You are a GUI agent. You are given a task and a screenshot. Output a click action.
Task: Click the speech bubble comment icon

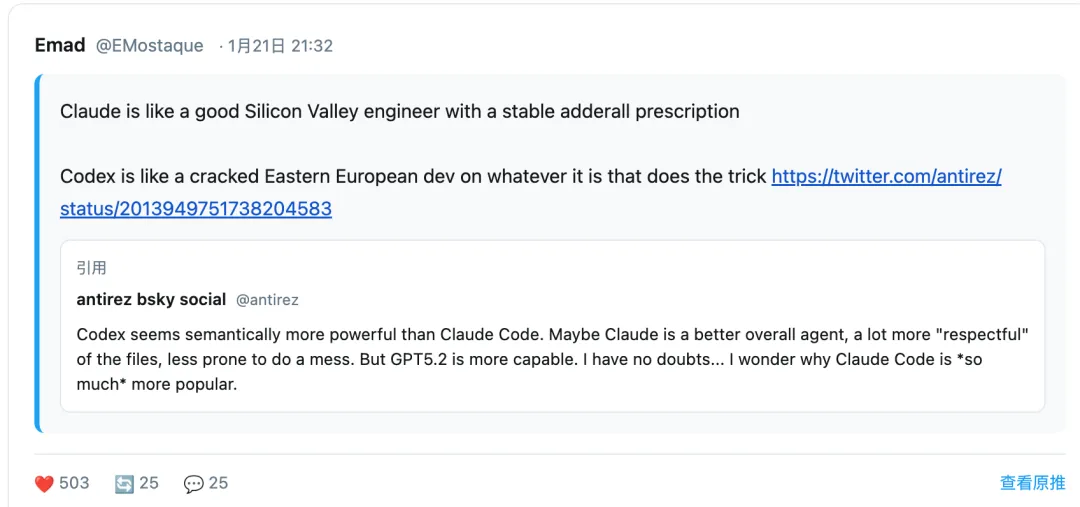pos(194,484)
